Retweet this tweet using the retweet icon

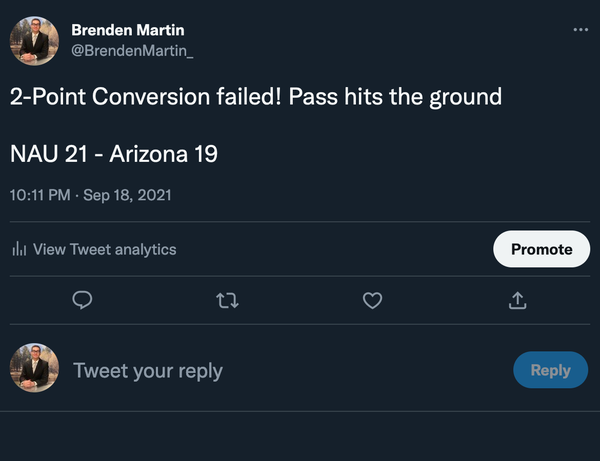(x=228, y=300)
